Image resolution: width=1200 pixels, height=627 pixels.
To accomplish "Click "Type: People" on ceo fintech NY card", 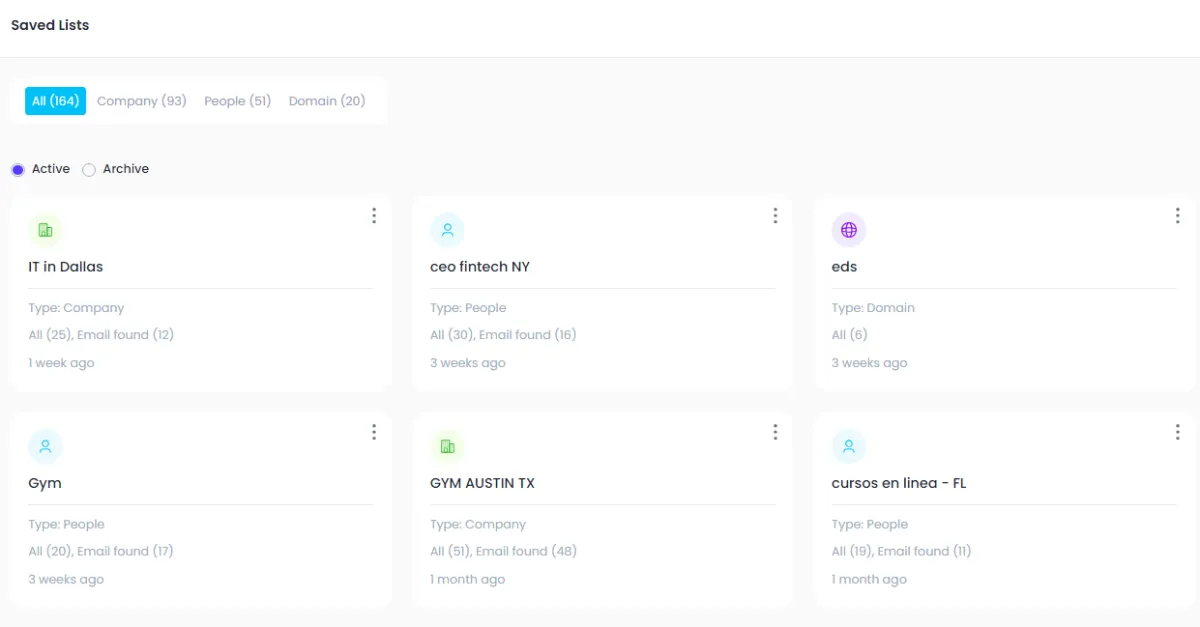I will point(468,308).
